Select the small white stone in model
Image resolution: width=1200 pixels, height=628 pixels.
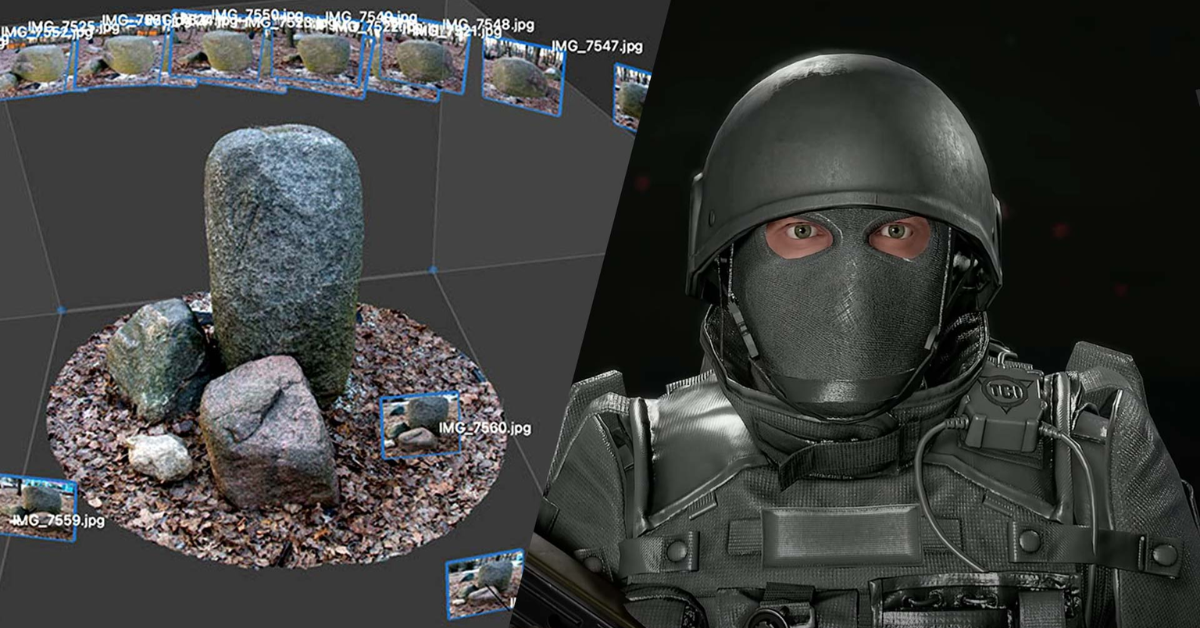point(160,456)
